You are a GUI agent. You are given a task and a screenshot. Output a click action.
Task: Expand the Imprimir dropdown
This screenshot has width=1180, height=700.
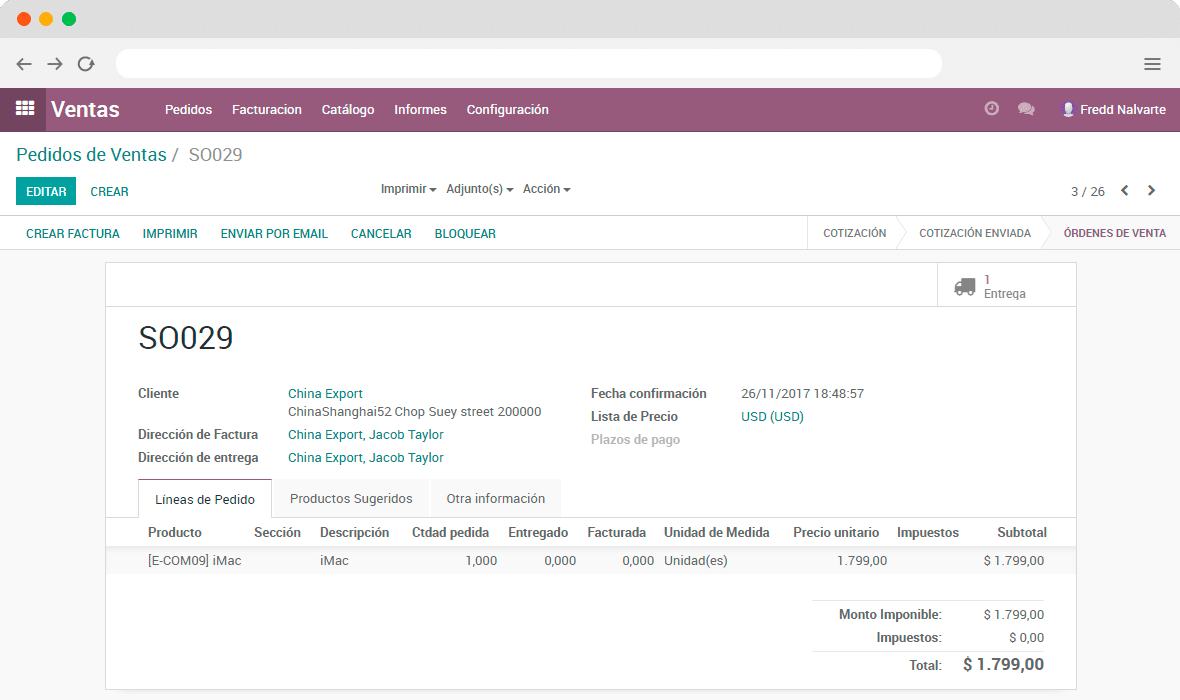point(408,189)
